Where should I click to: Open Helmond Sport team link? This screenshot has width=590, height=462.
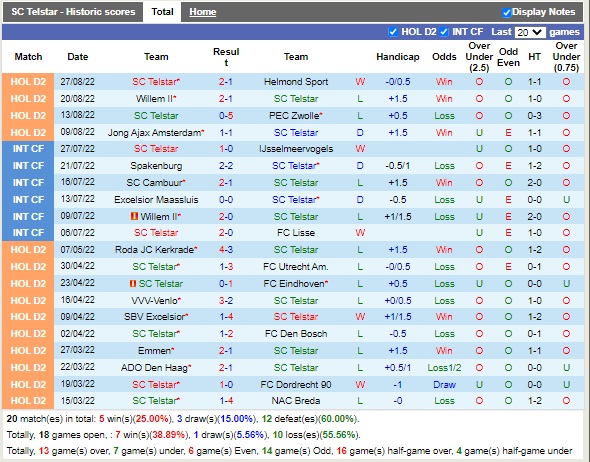click(x=296, y=82)
